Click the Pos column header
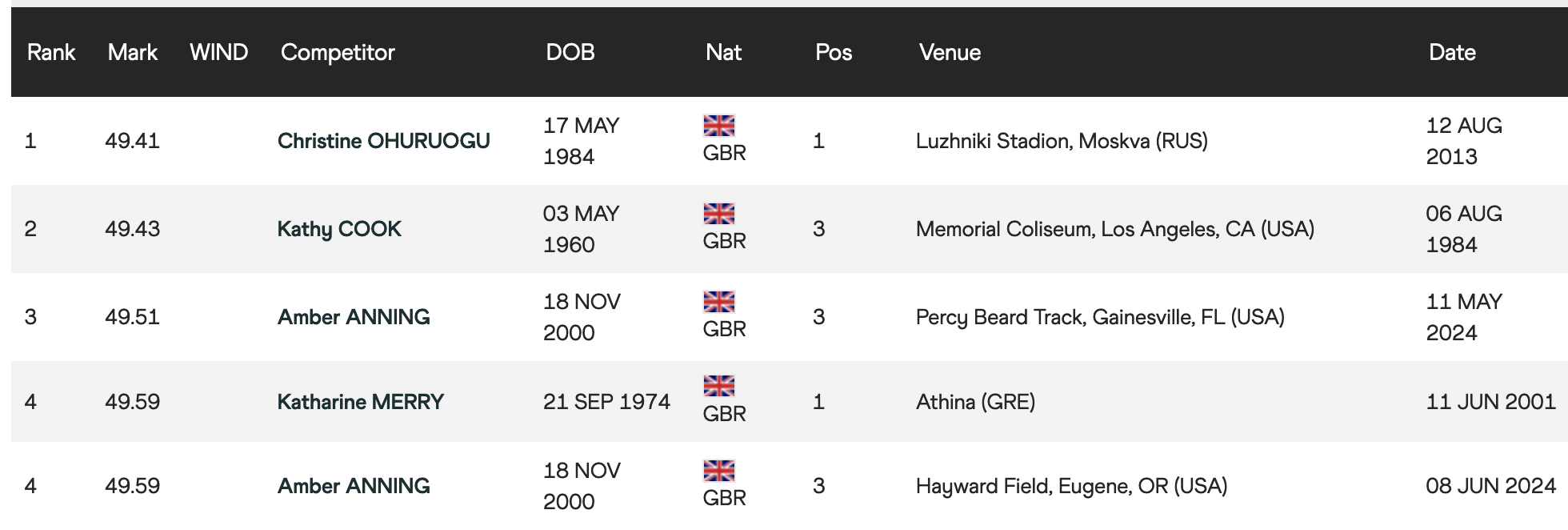The image size is (1568, 530). click(834, 53)
